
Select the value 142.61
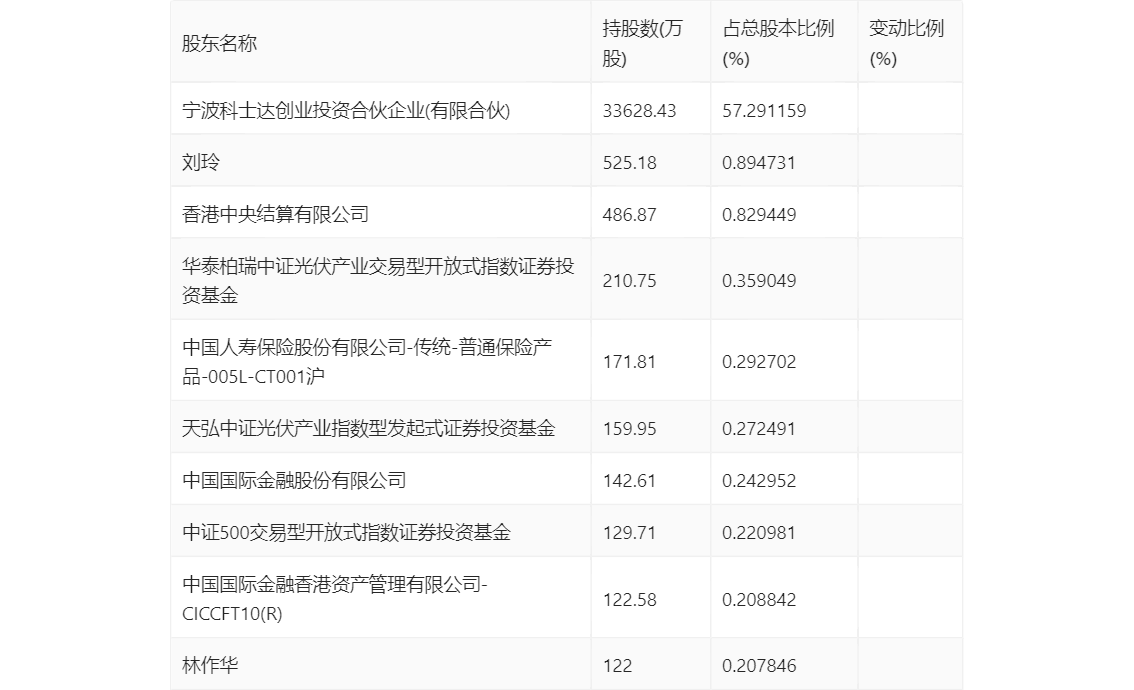click(x=629, y=481)
